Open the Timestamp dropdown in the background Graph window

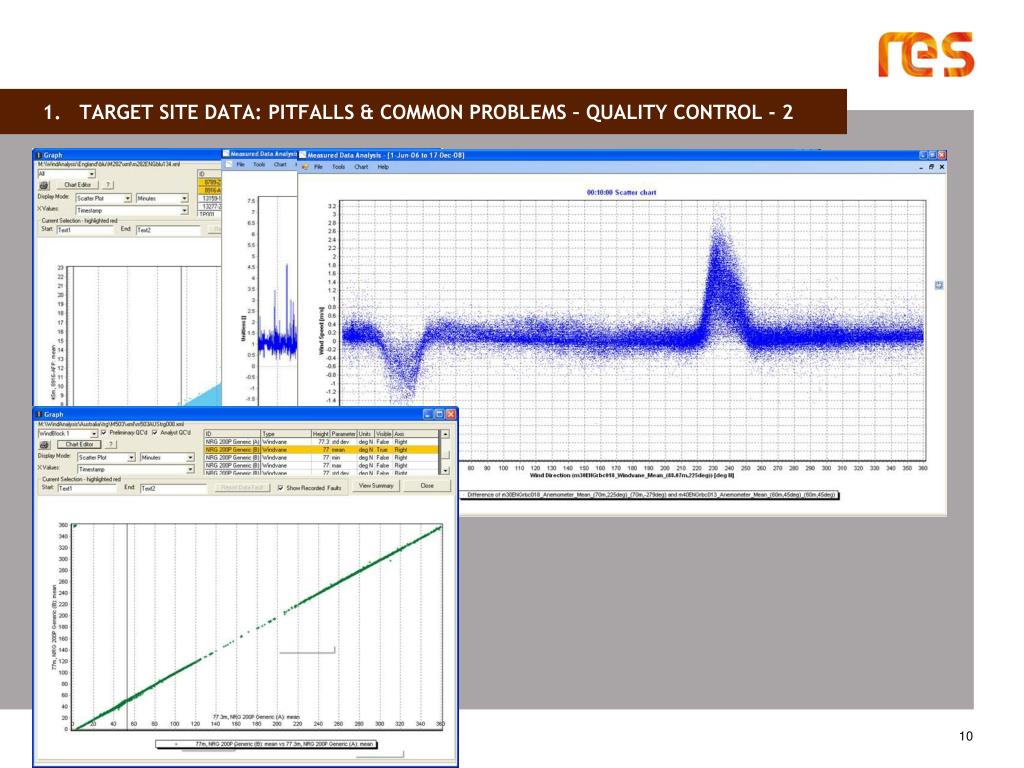184,211
